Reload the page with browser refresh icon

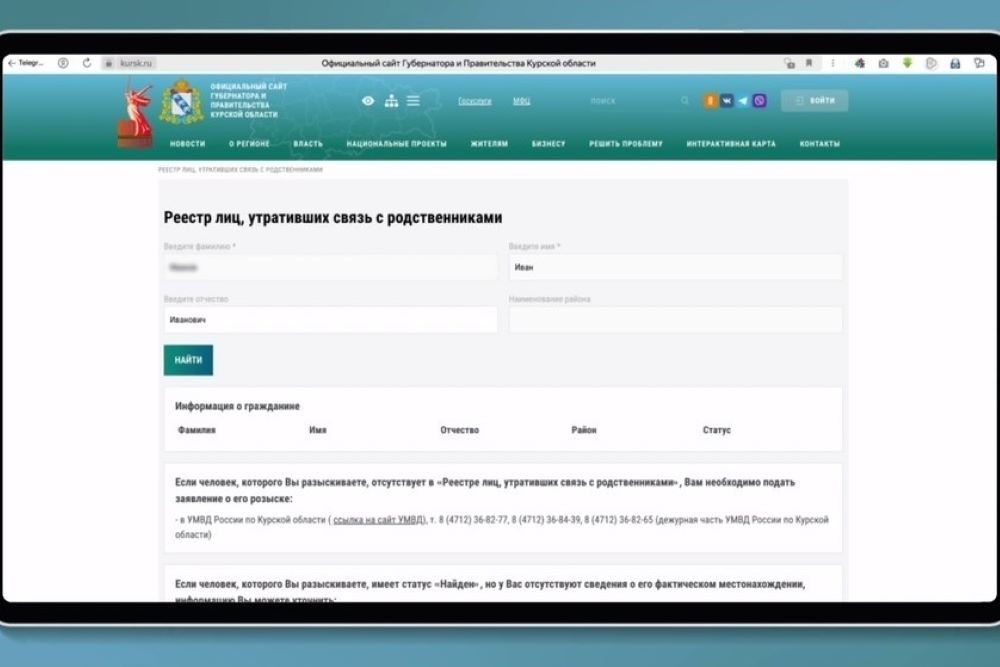click(87, 63)
